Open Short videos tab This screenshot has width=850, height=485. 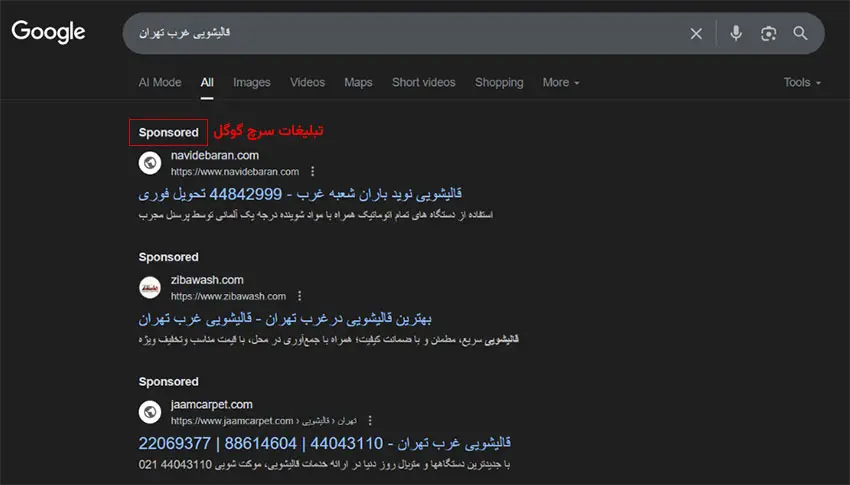point(423,82)
